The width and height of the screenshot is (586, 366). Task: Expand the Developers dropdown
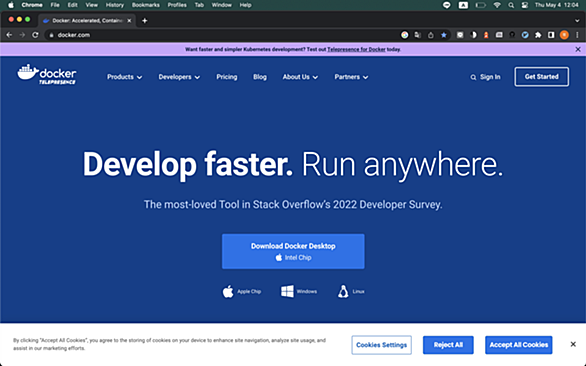pos(179,77)
